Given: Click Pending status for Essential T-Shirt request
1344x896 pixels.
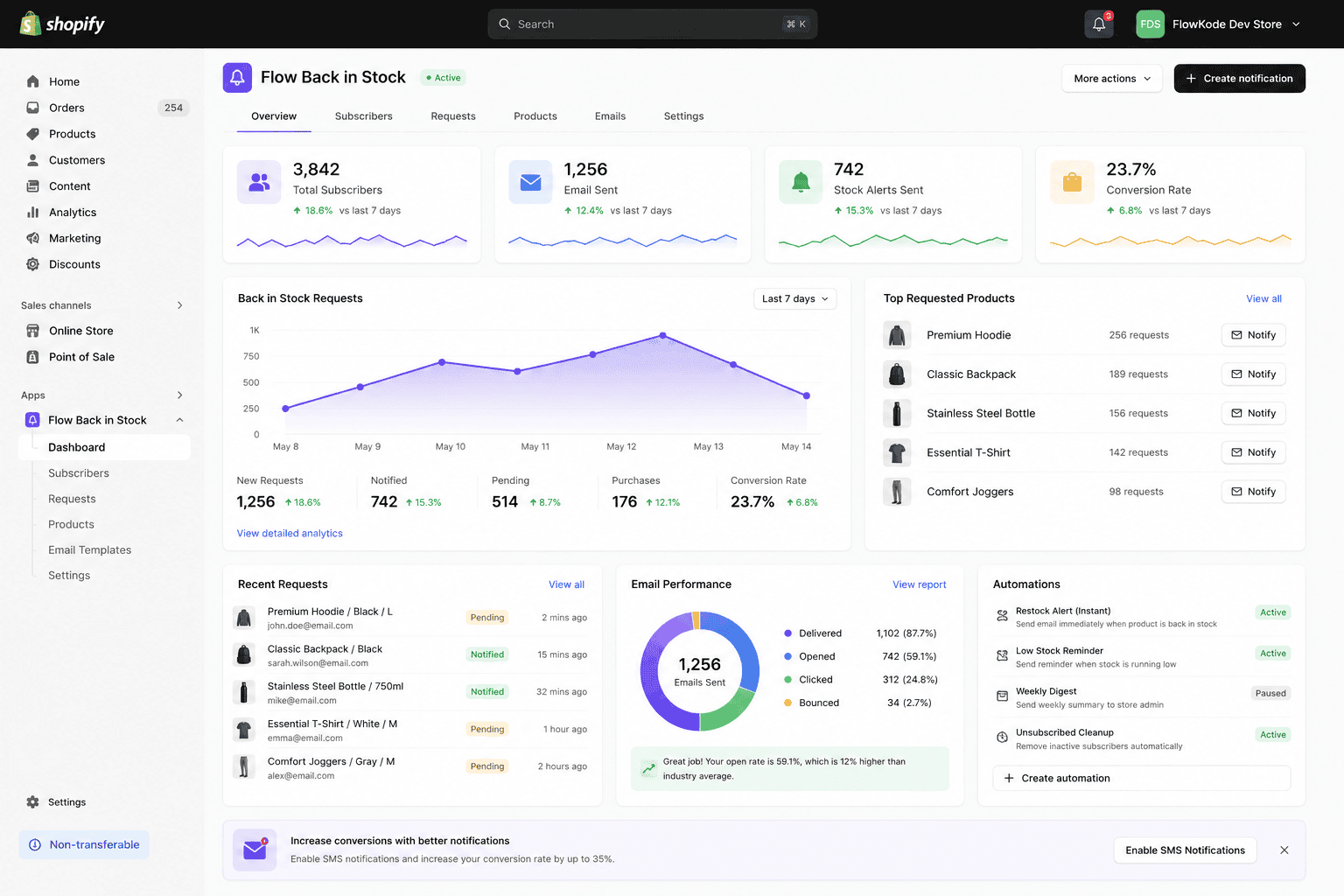Looking at the screenshot, I should point(487,730).
